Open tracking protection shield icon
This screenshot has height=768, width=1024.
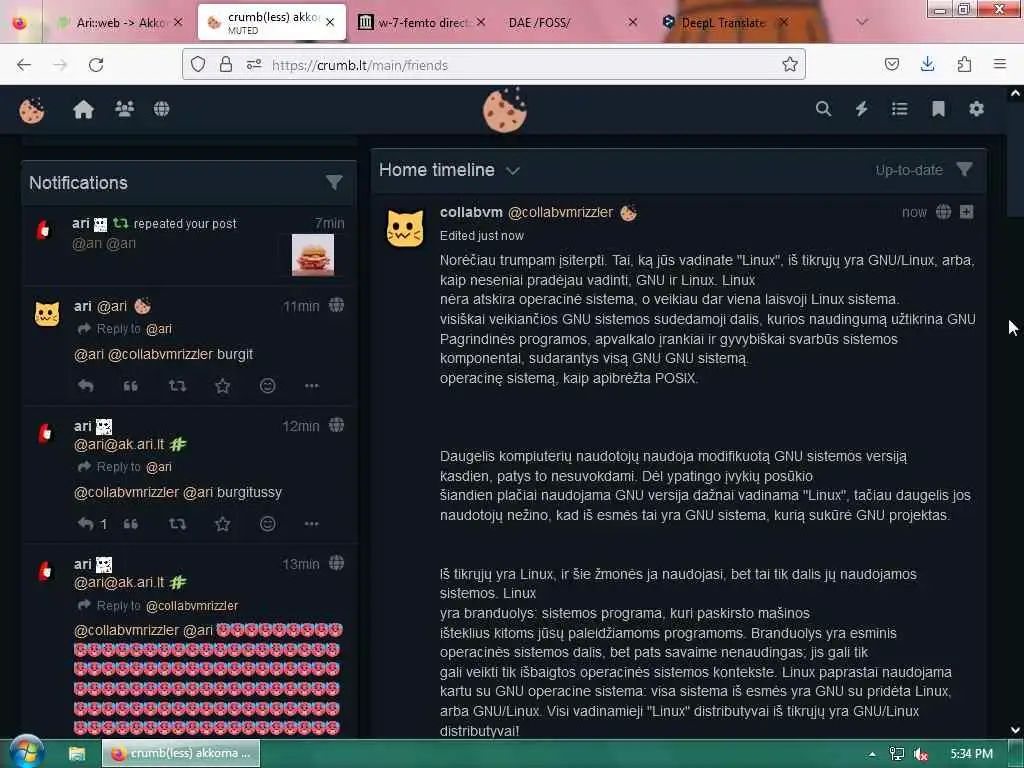pos(198,64)
